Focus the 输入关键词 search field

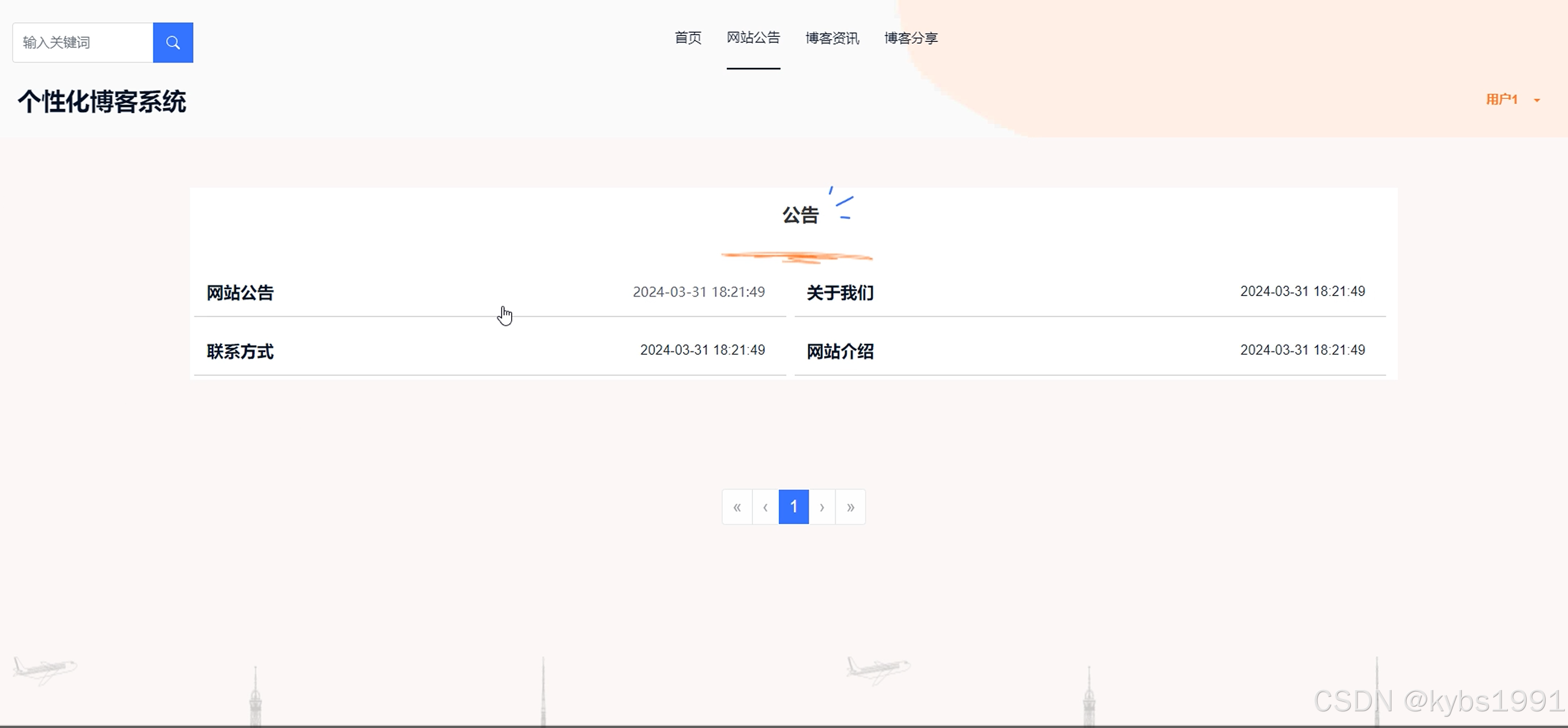click(83, 42)
